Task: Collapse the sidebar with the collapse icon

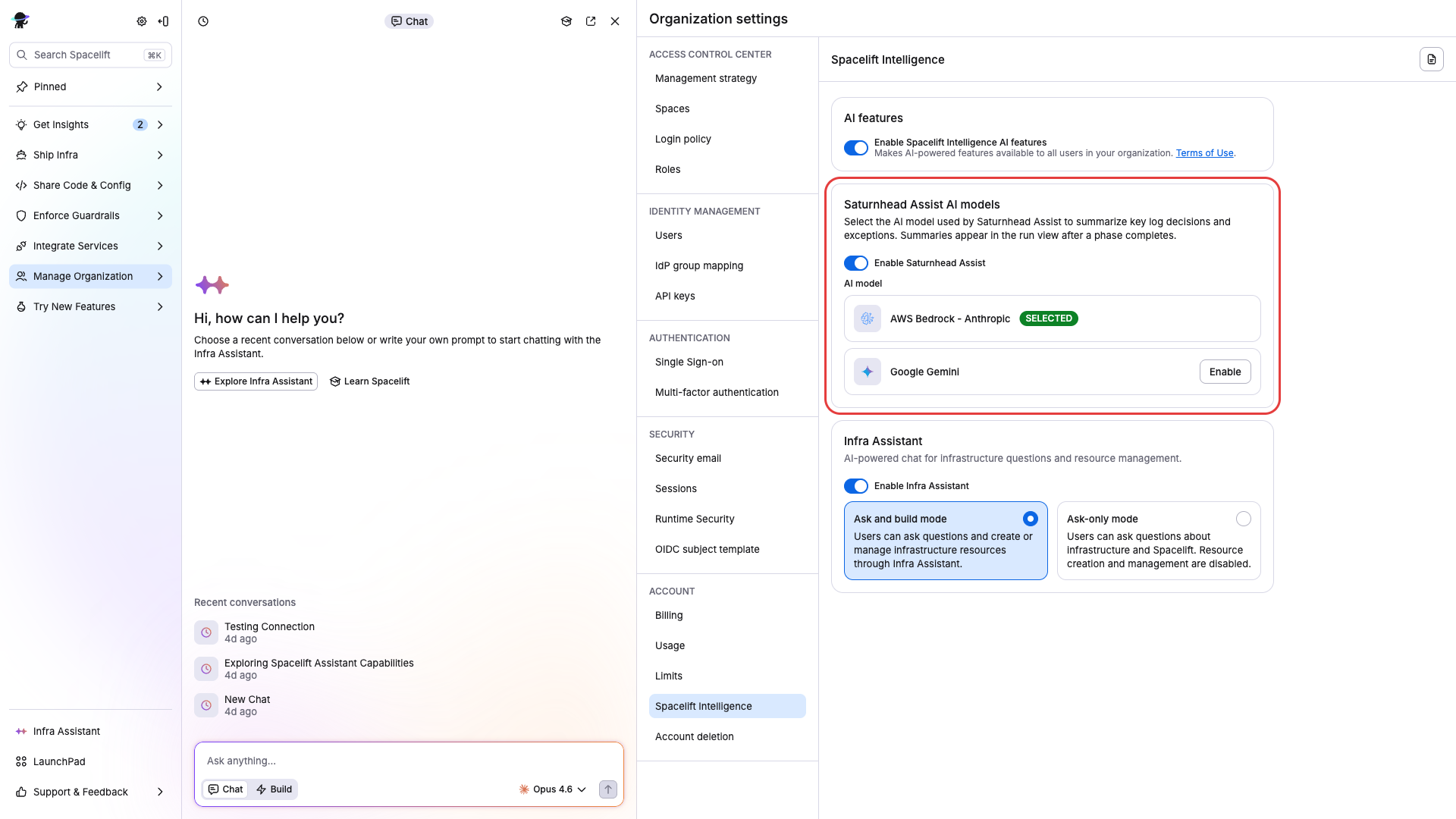Action: pyautogui.click(x=163, y=21)
